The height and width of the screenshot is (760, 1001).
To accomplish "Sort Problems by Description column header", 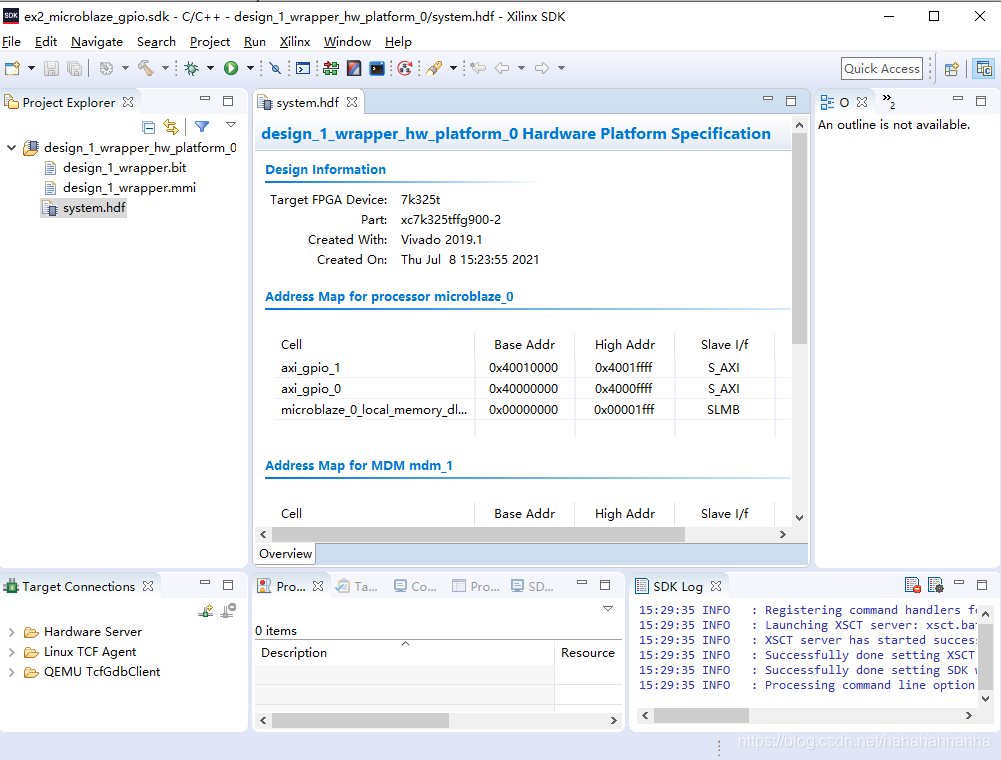I will (405, 653).
